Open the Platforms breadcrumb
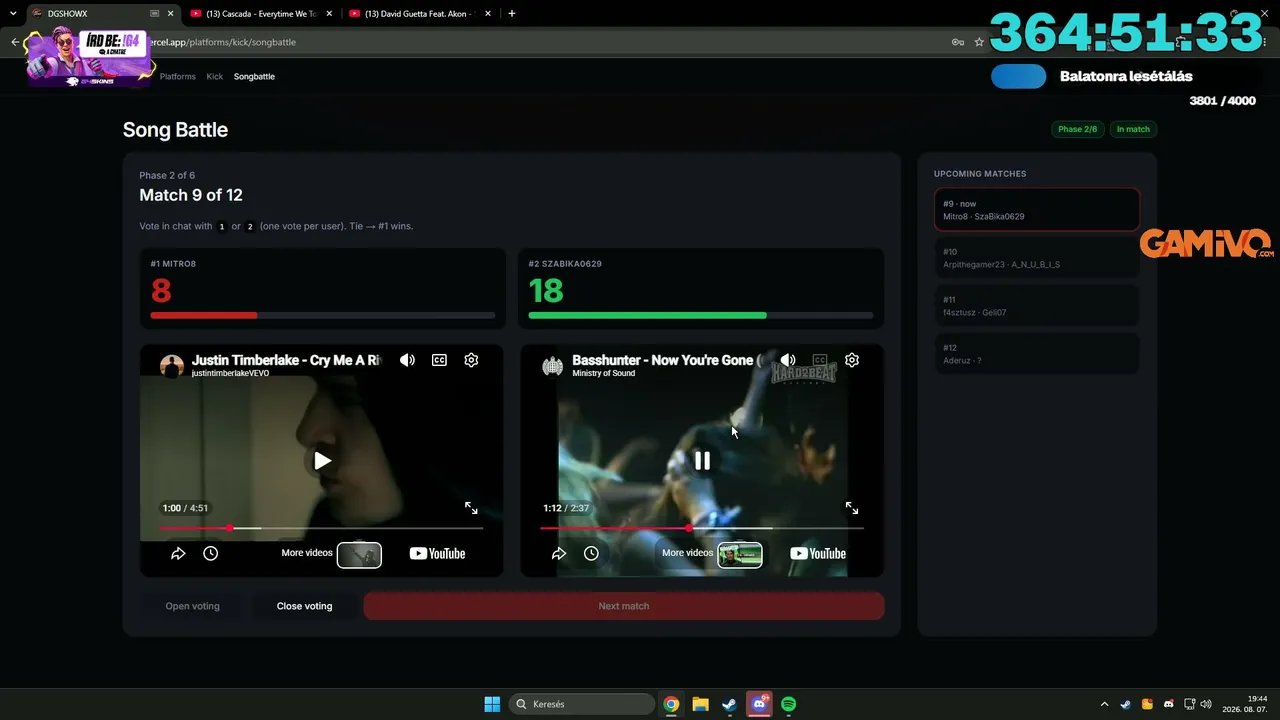1280x720 pixels. pos(178,76)
